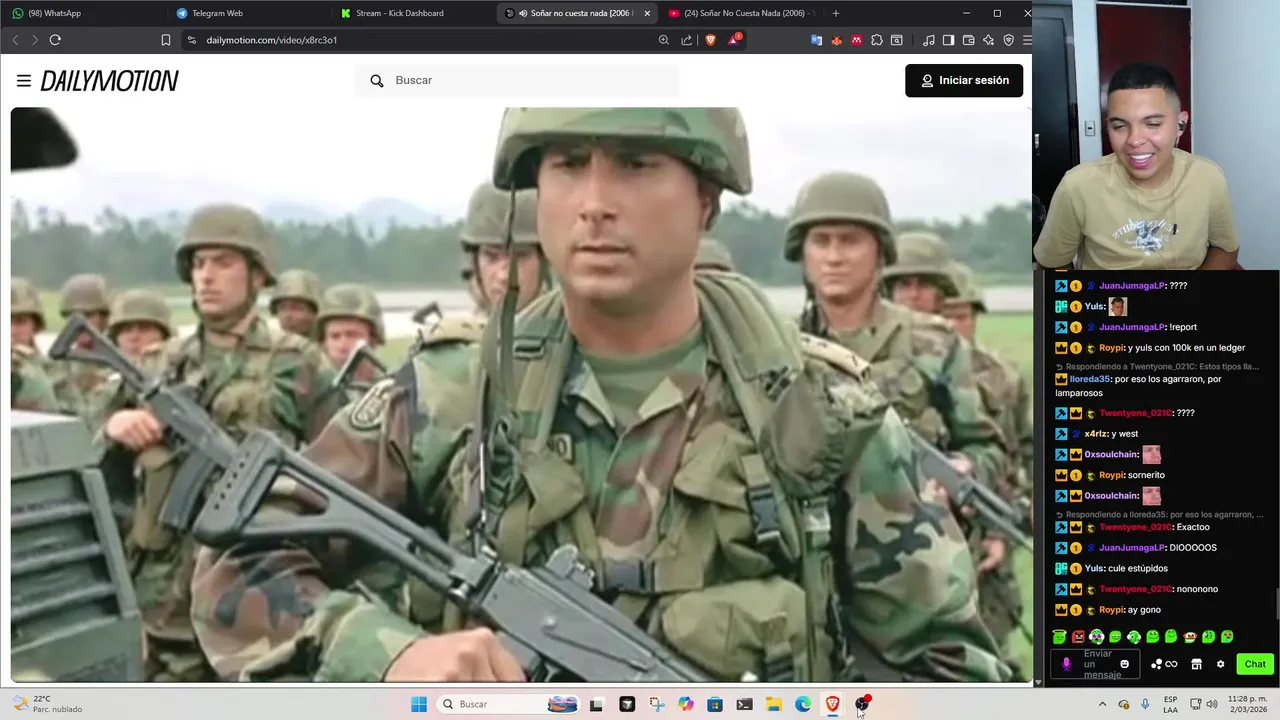Click username lloreda35 in chat

pyautogui.click(x=1090, y=380)
